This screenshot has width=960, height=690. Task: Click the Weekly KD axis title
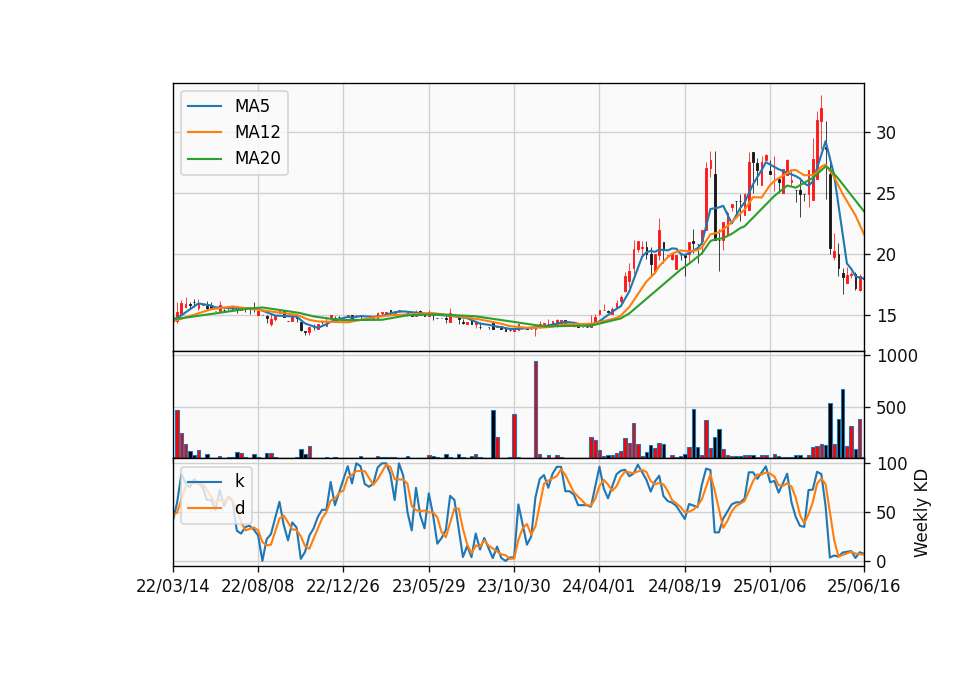pyautogui.click(x=921, y=513)
